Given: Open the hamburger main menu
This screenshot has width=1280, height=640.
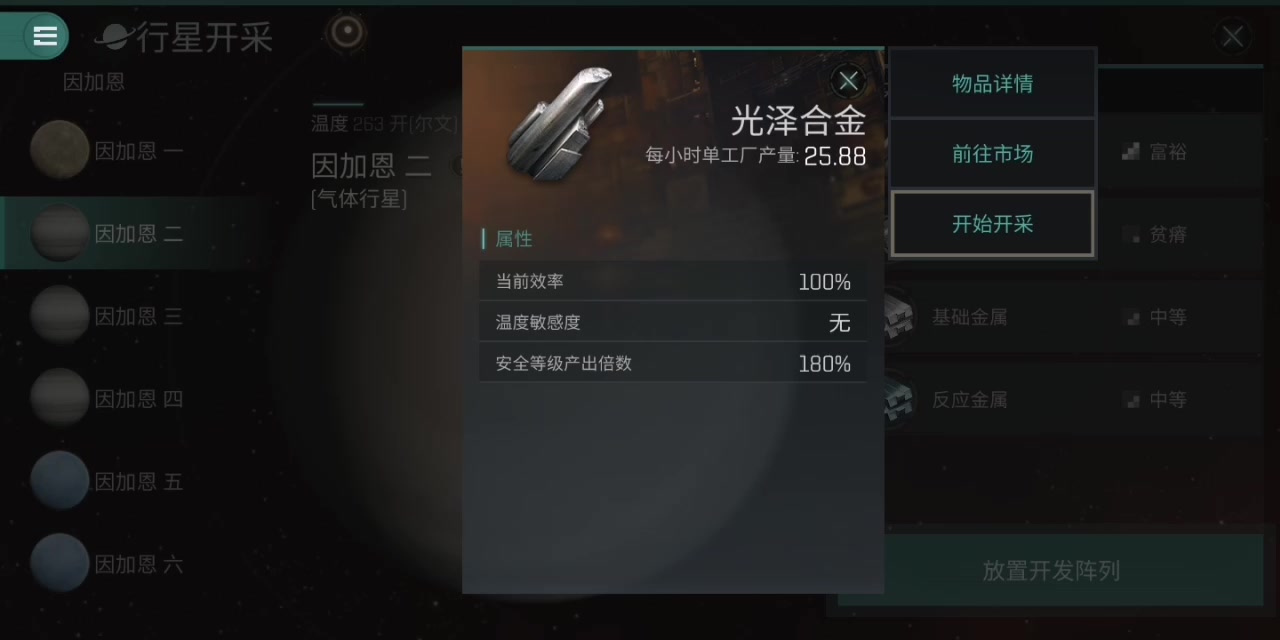Looking at the screenshot, I should (44, 36).
